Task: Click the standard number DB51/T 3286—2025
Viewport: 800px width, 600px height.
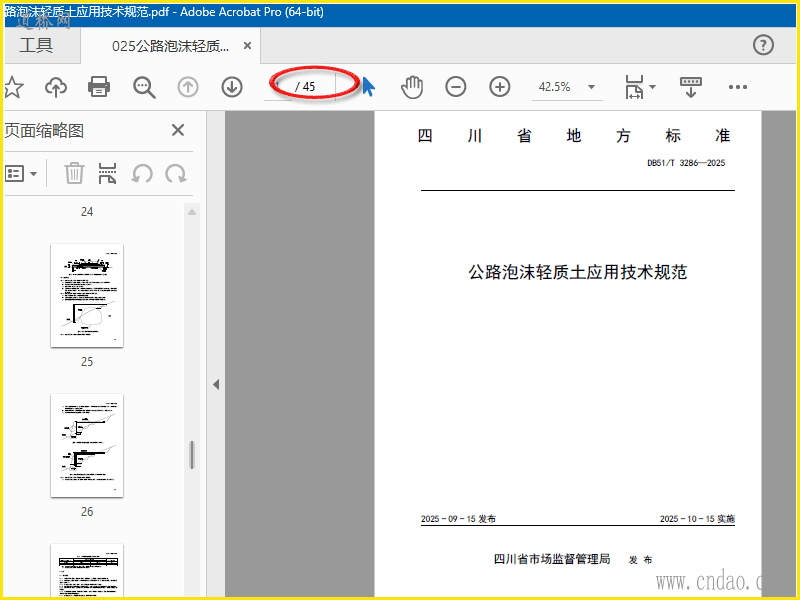Action: (686, 163)
